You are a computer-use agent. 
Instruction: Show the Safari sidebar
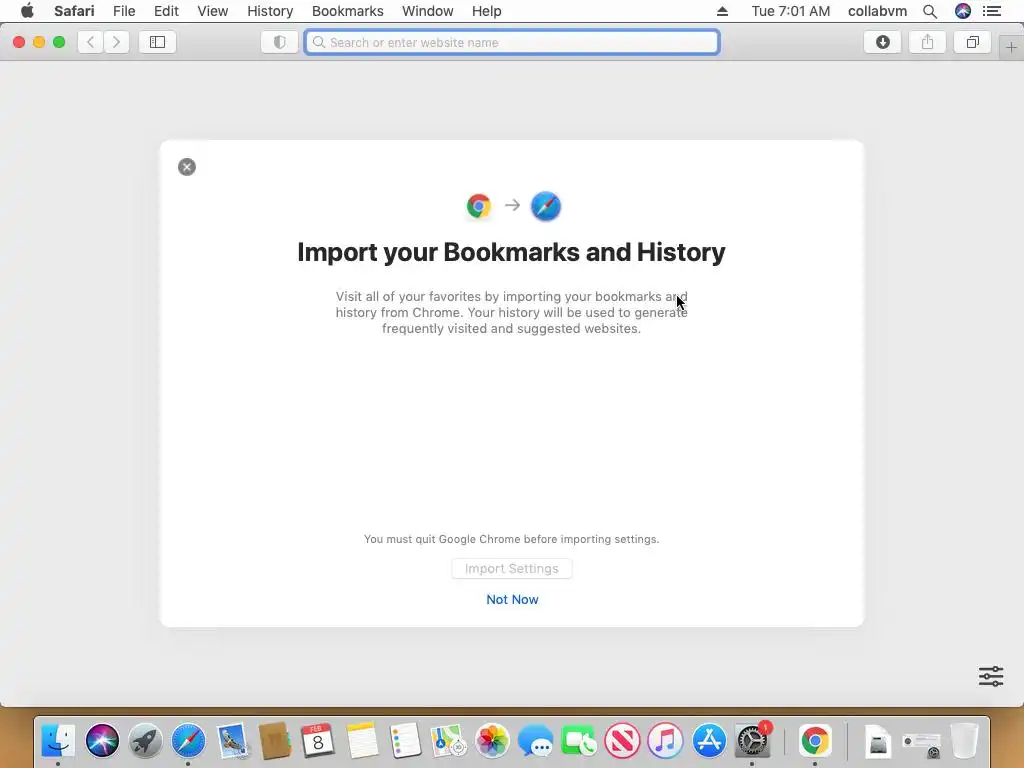[x=157, y=42]
